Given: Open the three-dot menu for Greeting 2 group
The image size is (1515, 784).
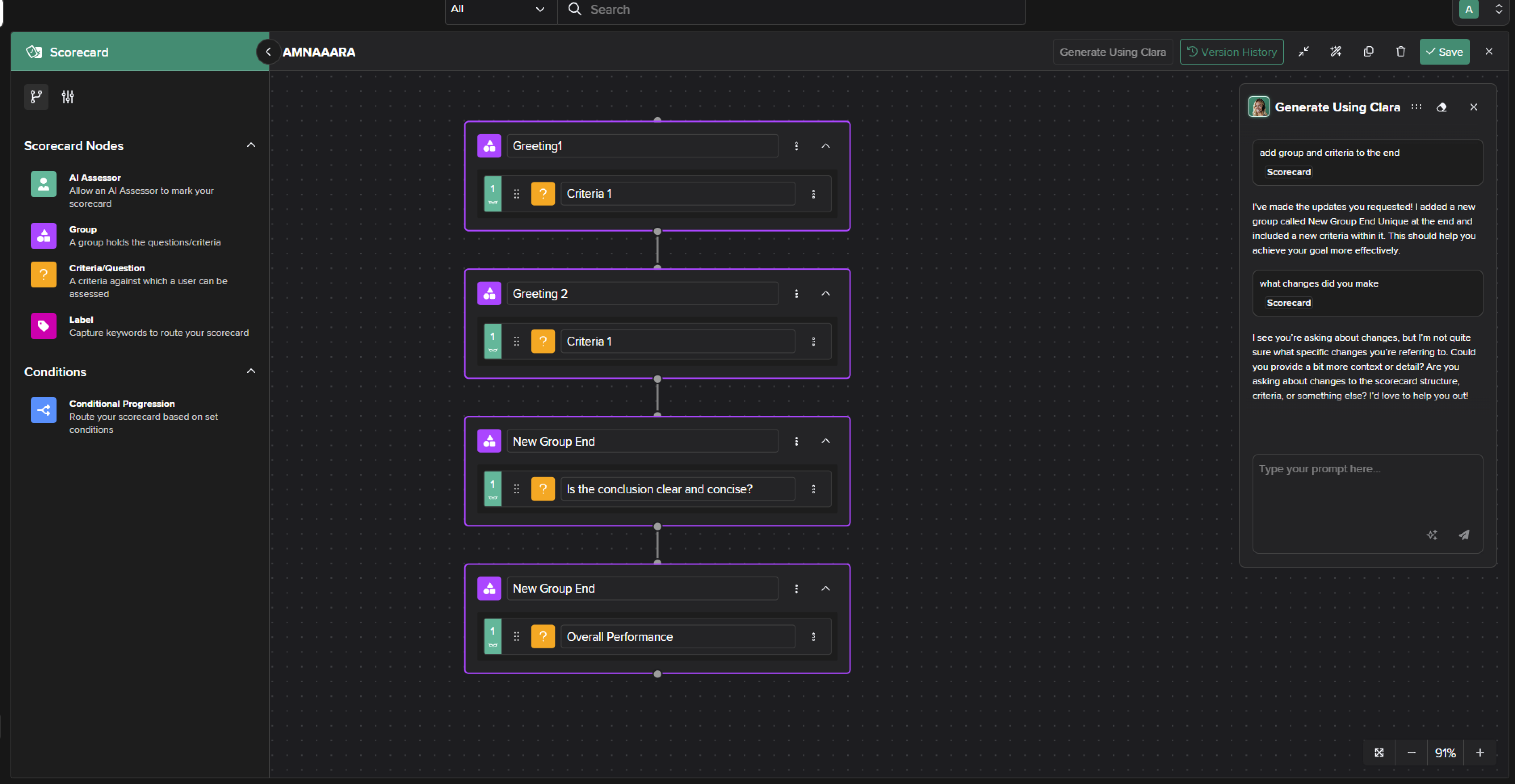Looking at the screenshot, I should tap(797, 293).
